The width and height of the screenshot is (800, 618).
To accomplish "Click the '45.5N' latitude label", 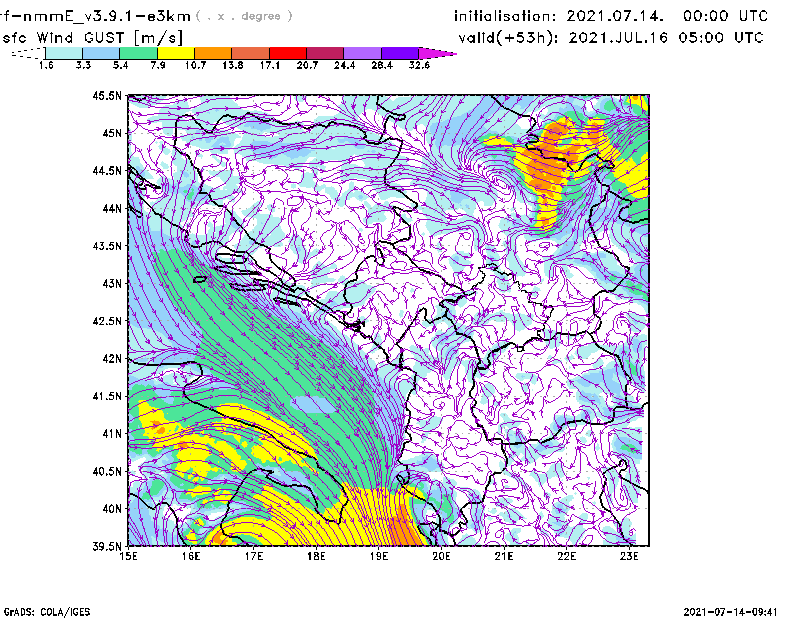I will coord(107,95).
